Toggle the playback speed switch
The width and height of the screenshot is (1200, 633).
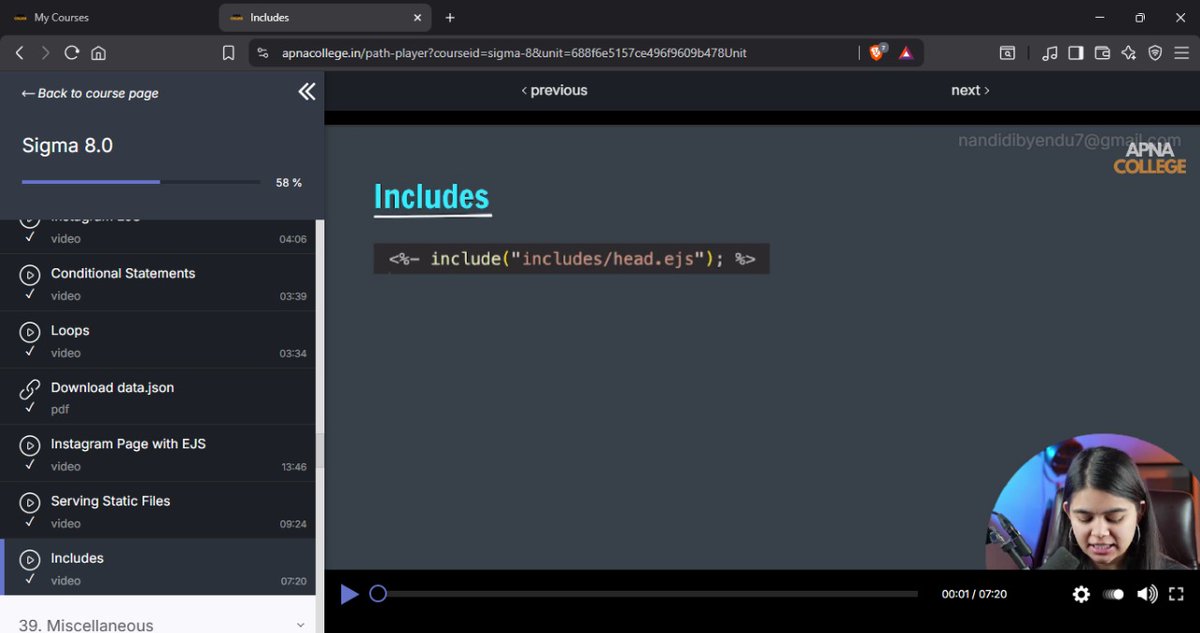[1113, 594]
